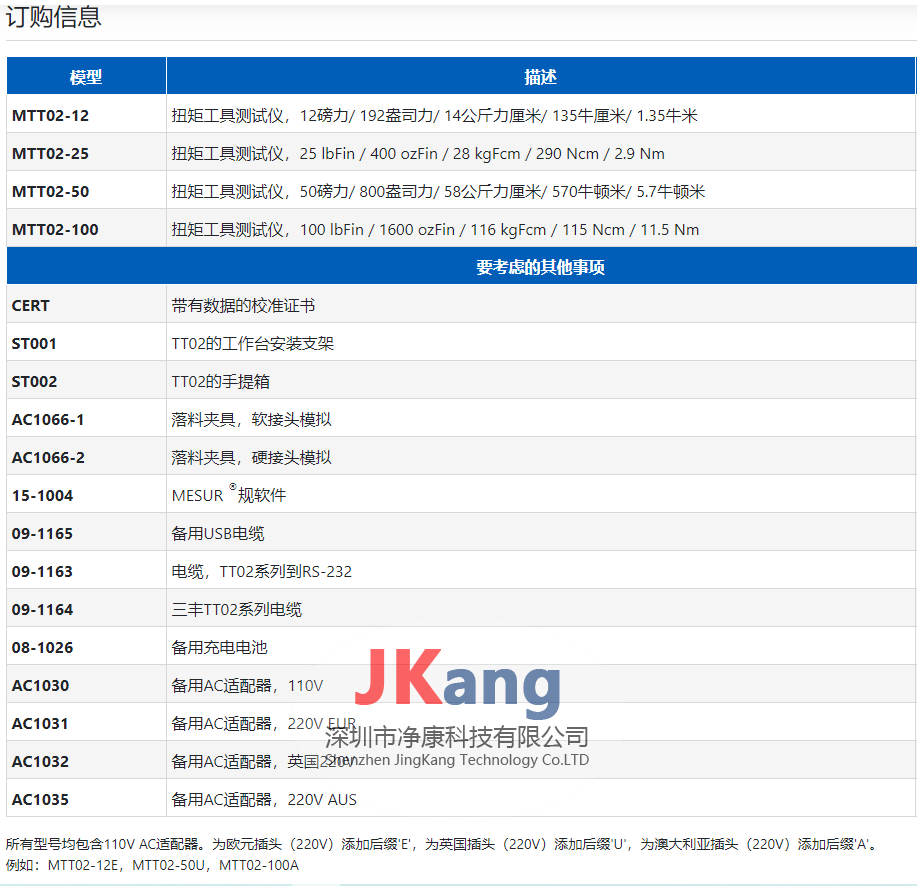
Task: Click the 订购信息 heading
Action: [53, 17]
